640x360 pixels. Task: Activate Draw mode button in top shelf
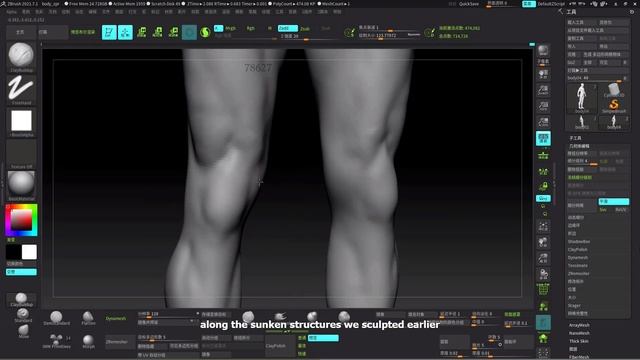point(125,32)
